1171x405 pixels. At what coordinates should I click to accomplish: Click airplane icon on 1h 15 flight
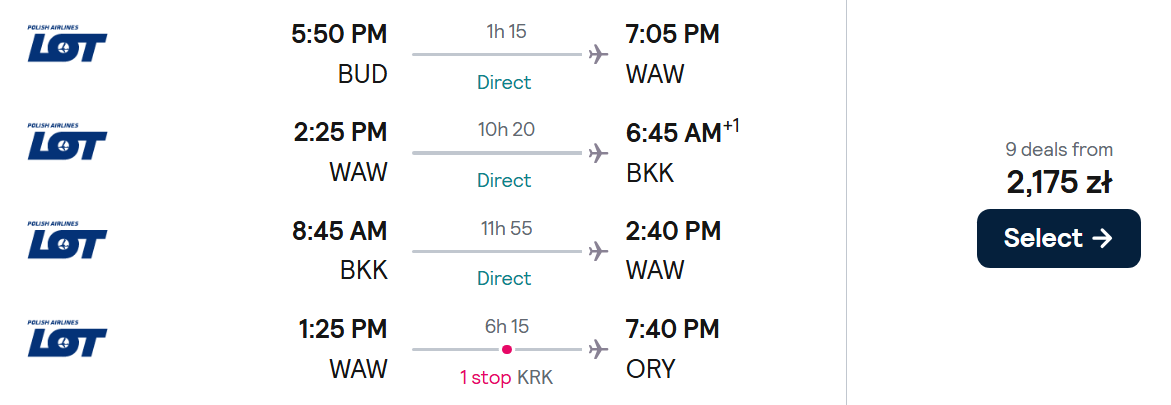coord(597,55)
